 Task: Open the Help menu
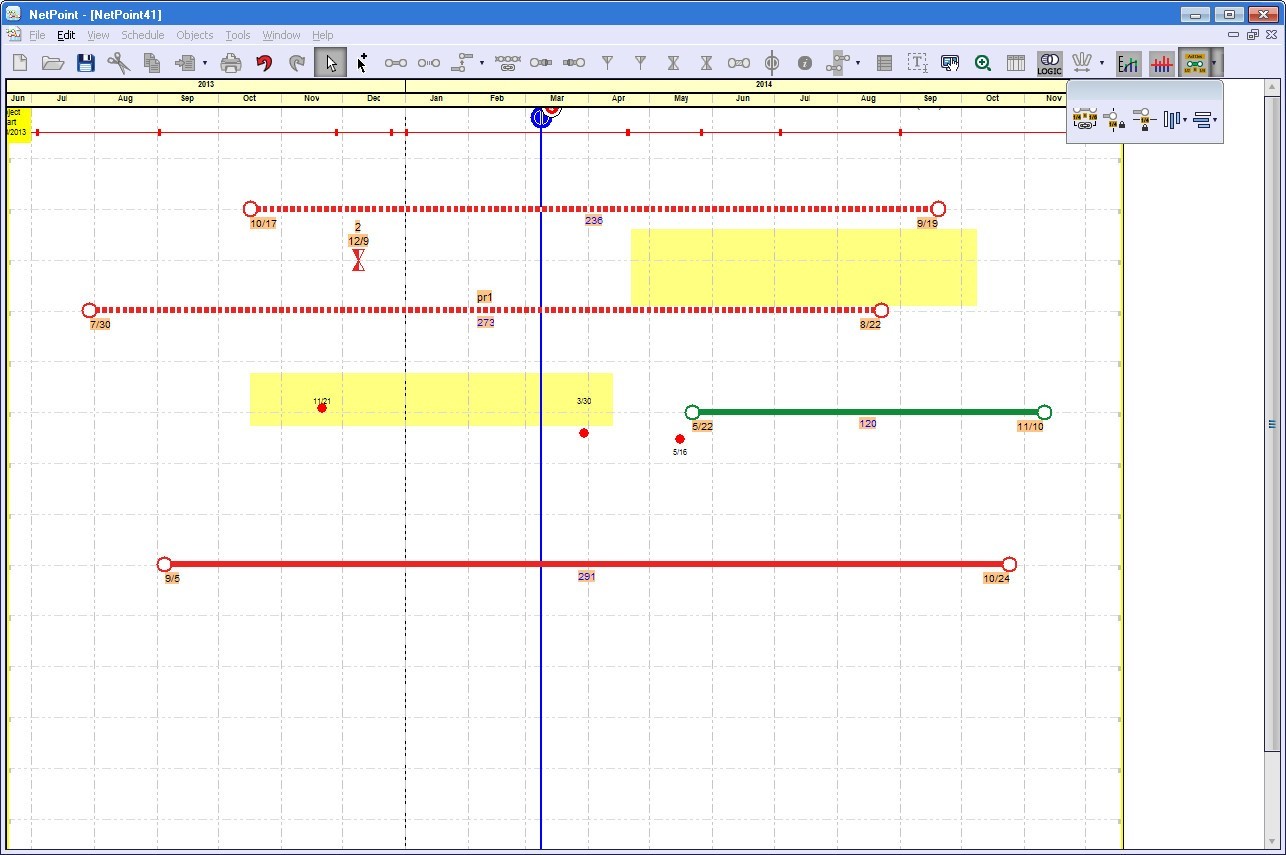tap(322, 35)
